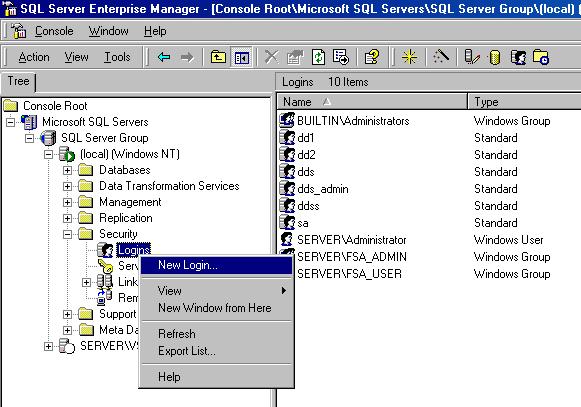Click the Forward arrow toolbar icon
581x407 pixels.
pyautogui.click(x=187, y=57)
